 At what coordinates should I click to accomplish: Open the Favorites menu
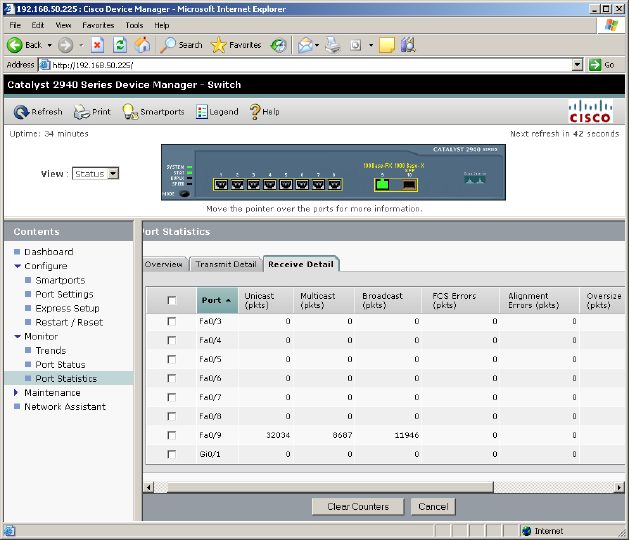point(98,25)
